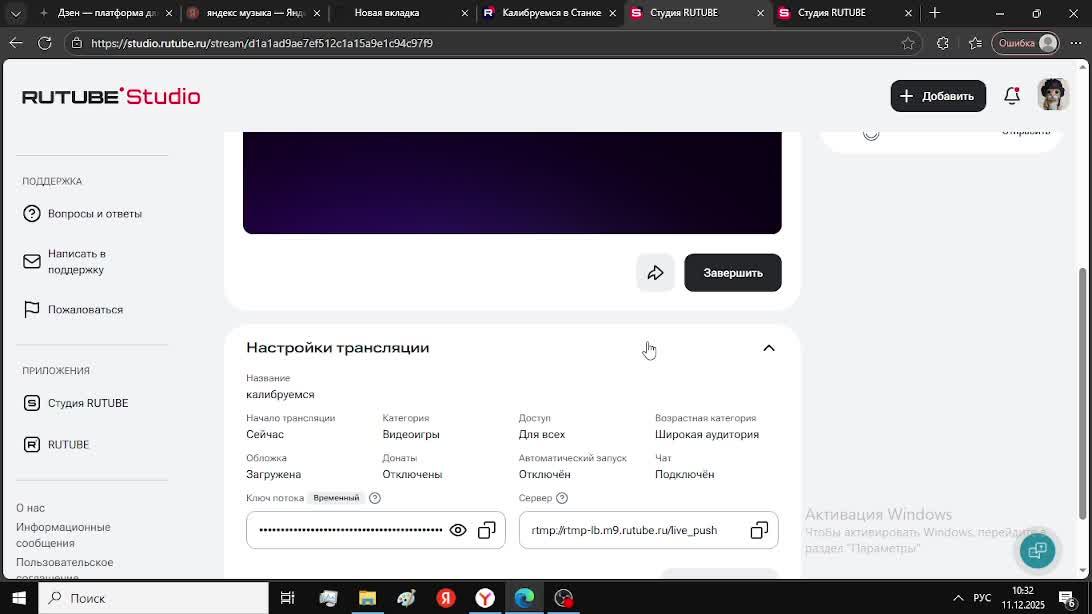
Task: Click the category value Видеоигры
Action: [411, 434]
